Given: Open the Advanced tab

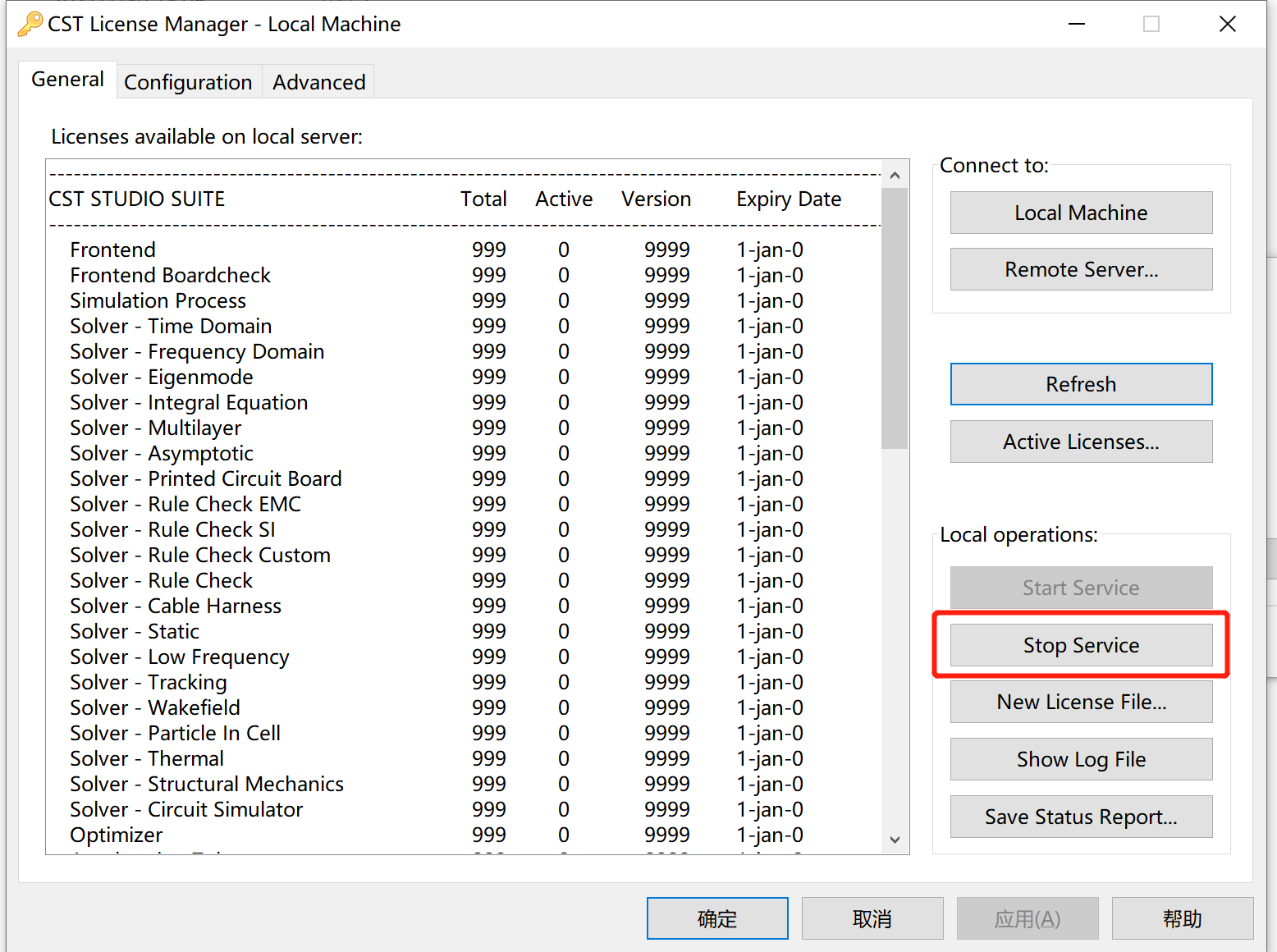Looking at the screenshot, I should (x=318, y=82).
